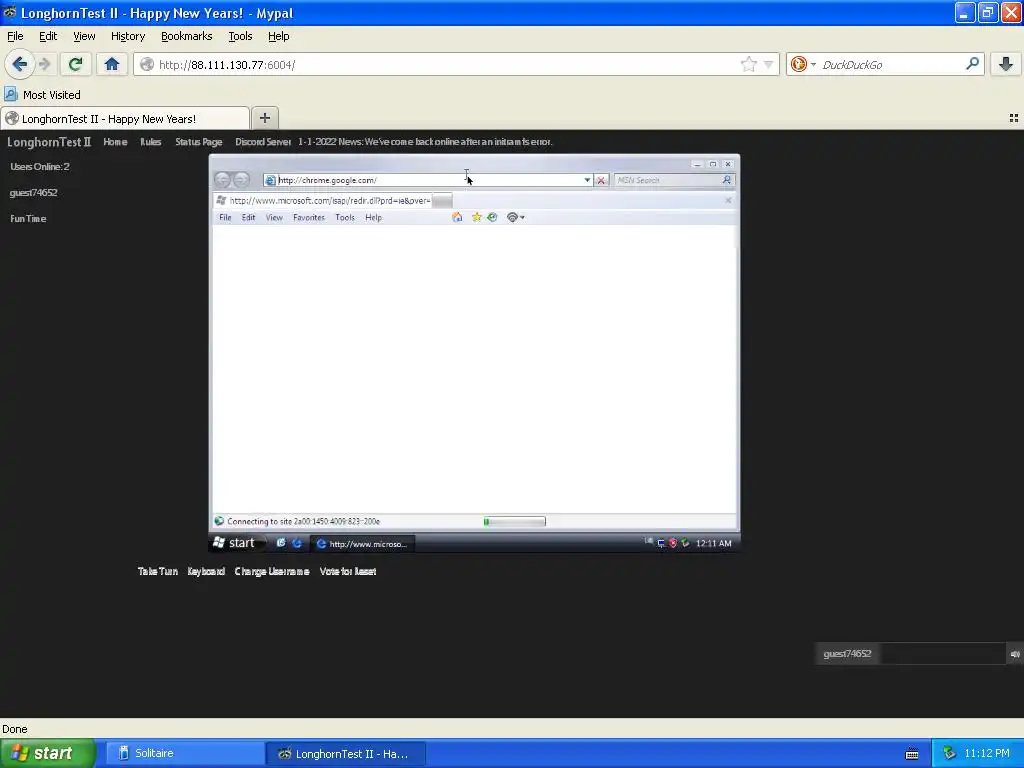The height and width of the screenshot is (768, 1024).
Task: Open the Discord Server link
Action: [x=263, y=142]
